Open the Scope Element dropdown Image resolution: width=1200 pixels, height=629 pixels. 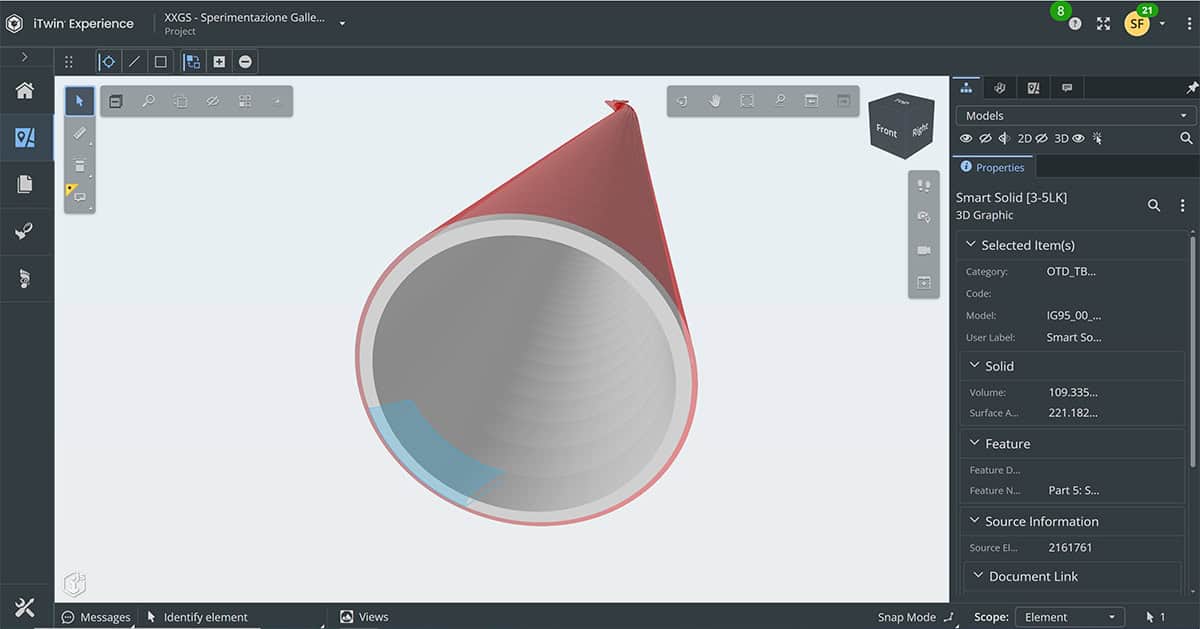[x=1069, y=617]
